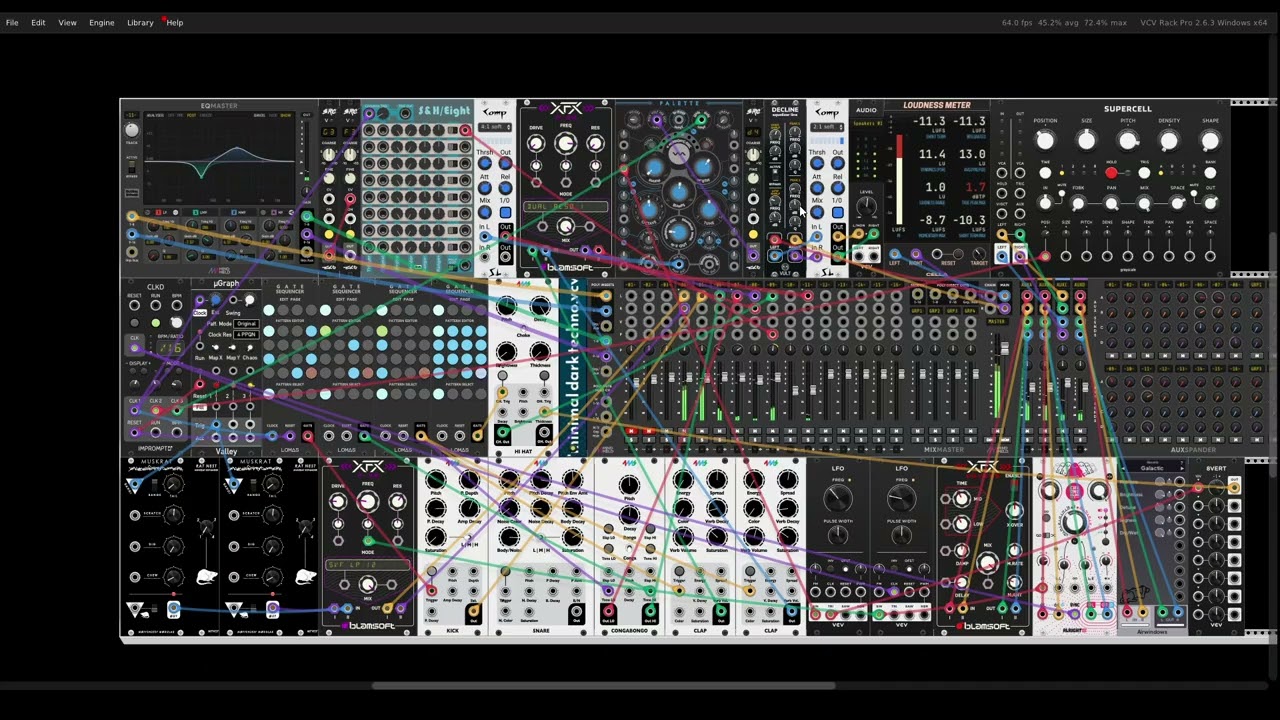This screenshot has height=720, width=1280.
Task: Open the '2:1 soft' ratio selector on second Comp
Action: [826, 127]
